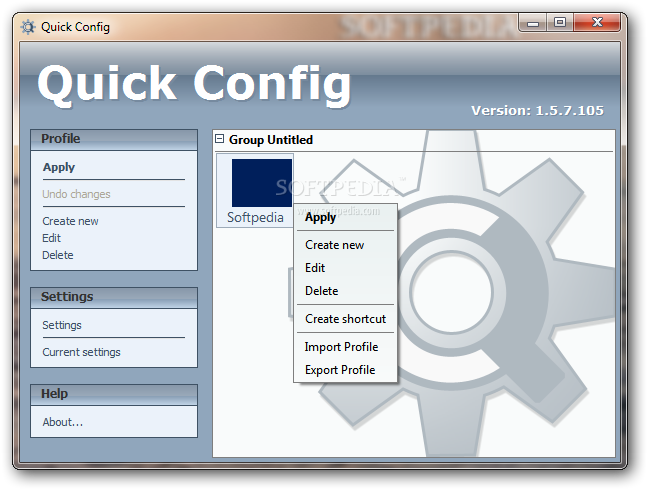648x490 pixels.
Task: Click the Group Untitled header text
Action: (271, 140)
